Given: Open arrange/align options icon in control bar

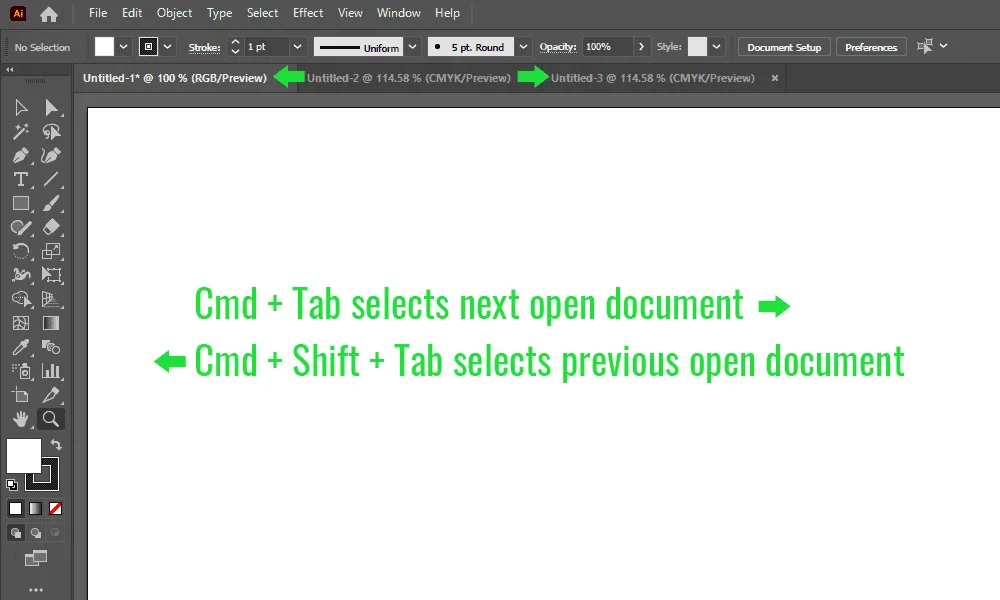Looking at the screenshot, I should [925, 46].
